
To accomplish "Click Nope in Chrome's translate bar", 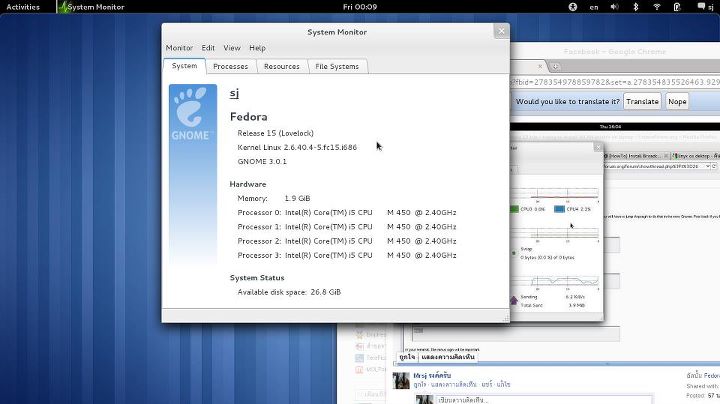I will (677, 101).
